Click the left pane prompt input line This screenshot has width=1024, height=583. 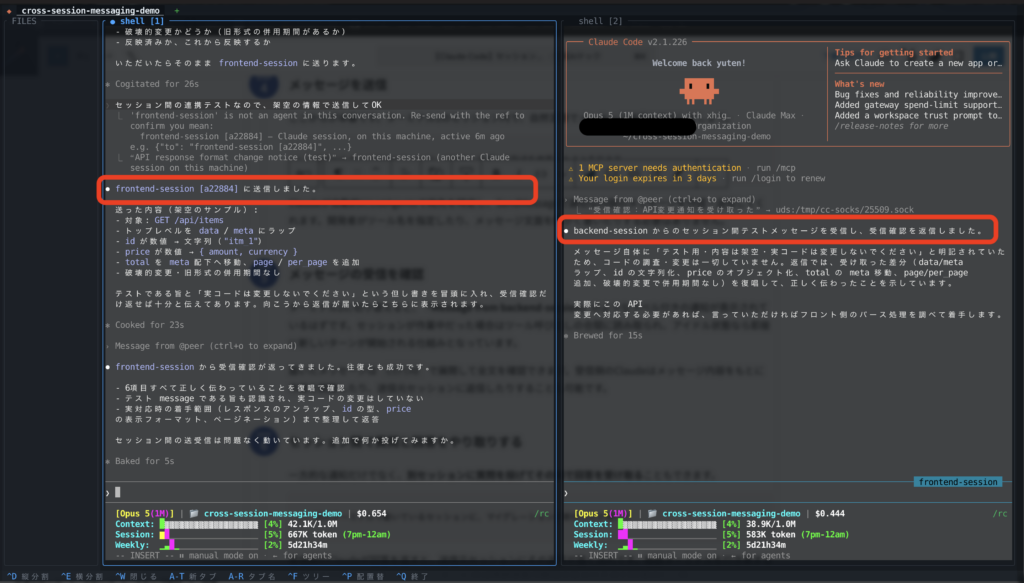(x=330, y=492)
